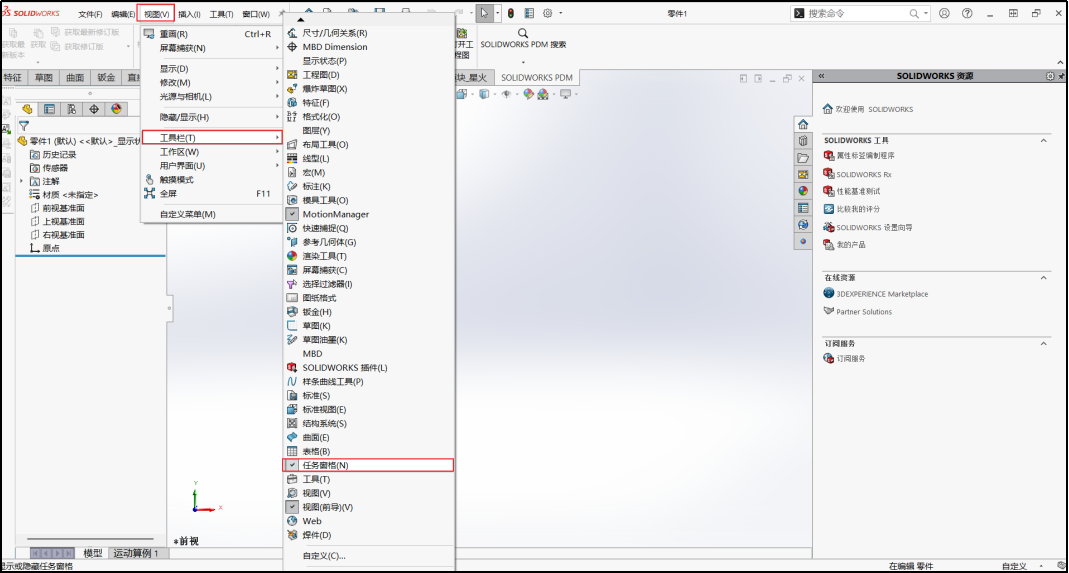Click the SOLIDWORKS PDM 搜索 magnifier icon
This screenshot has height=573, width=1069.
tap(523, 33)
